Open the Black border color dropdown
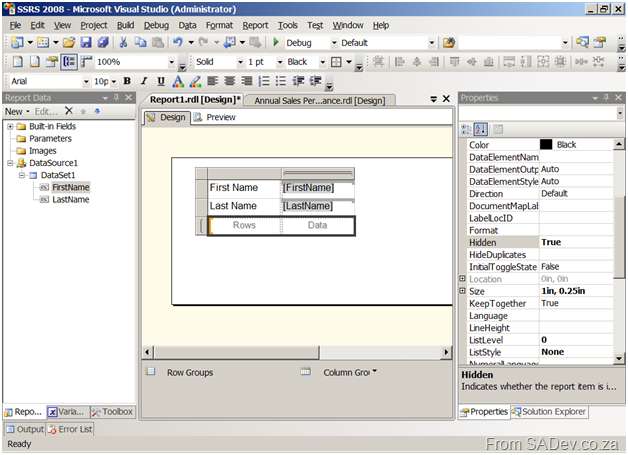Image resolution: width=628 pixels, height=455 pixels. pyautogui.click(x=322, y=62)
